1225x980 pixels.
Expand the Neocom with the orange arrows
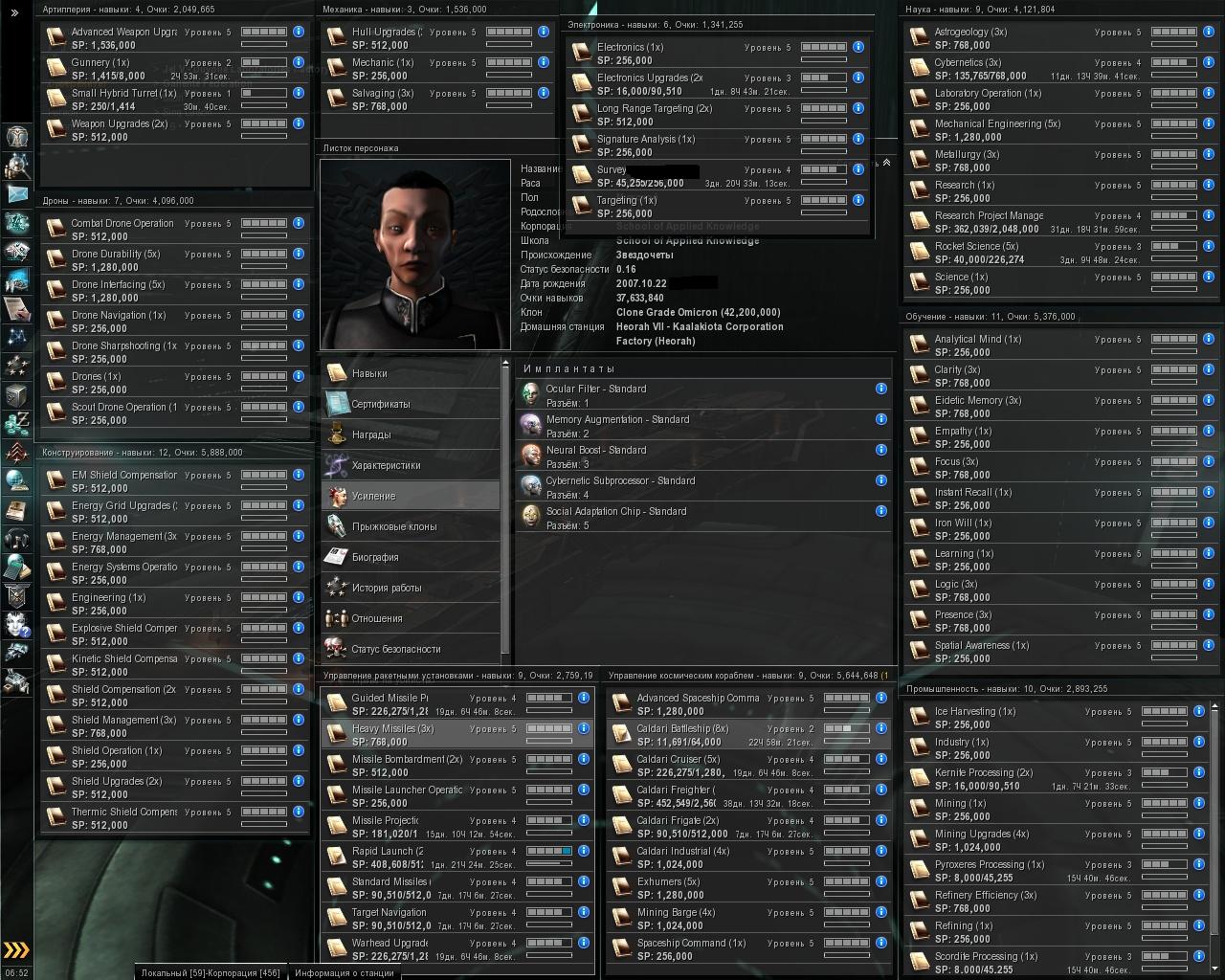(x=16, y=950)
